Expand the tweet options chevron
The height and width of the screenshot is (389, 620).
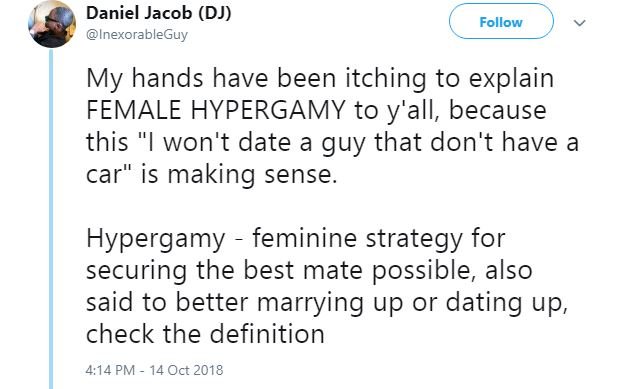click(580, 23)
